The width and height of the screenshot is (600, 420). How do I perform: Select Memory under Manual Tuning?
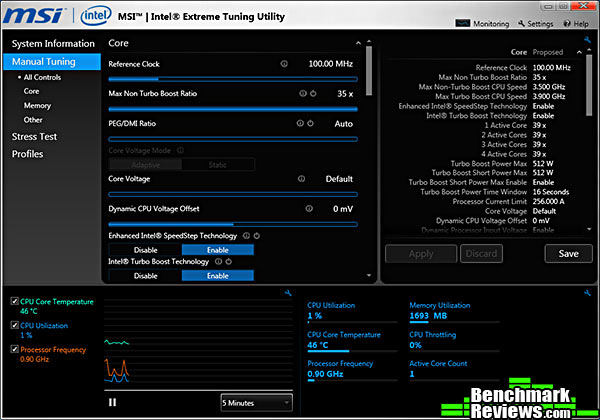37,106
